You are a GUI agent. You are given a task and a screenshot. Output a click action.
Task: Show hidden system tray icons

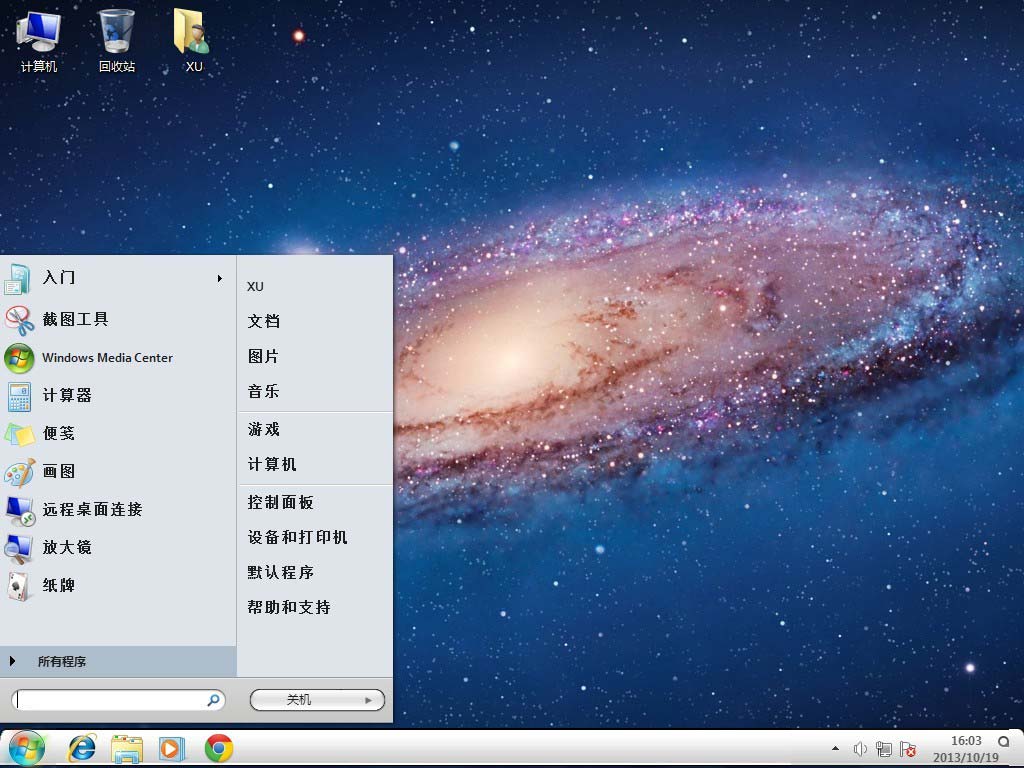coord(835,749)
